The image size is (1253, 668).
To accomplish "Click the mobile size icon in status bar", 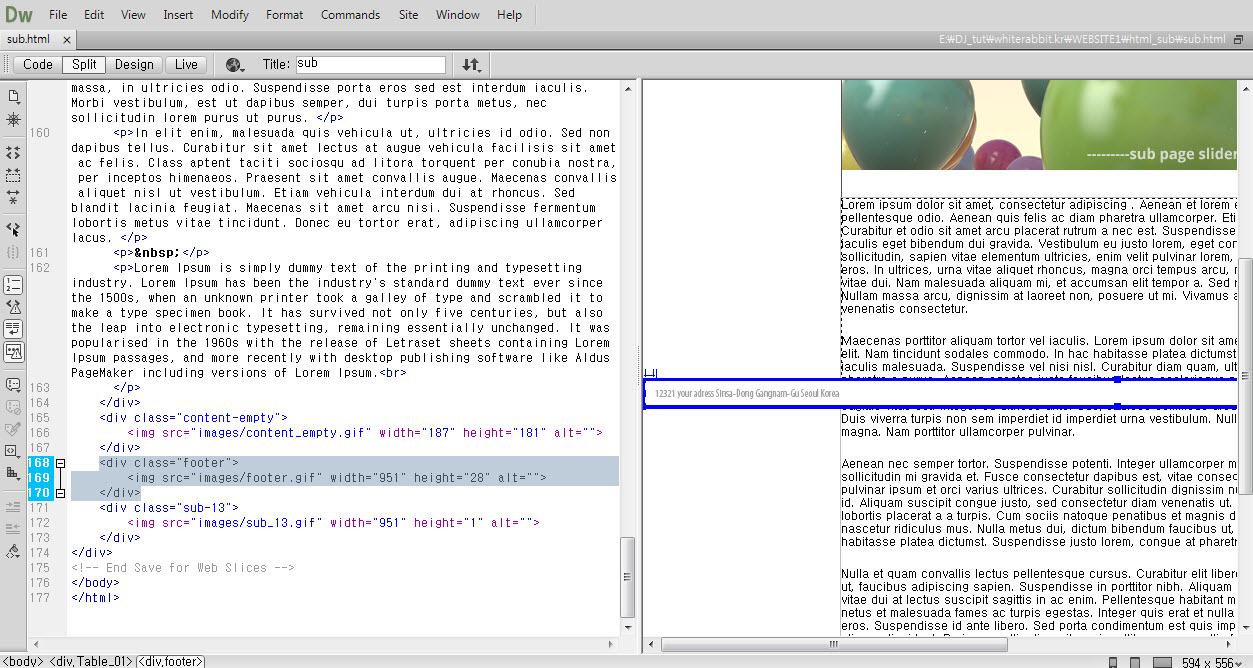I will [1113, 662].
